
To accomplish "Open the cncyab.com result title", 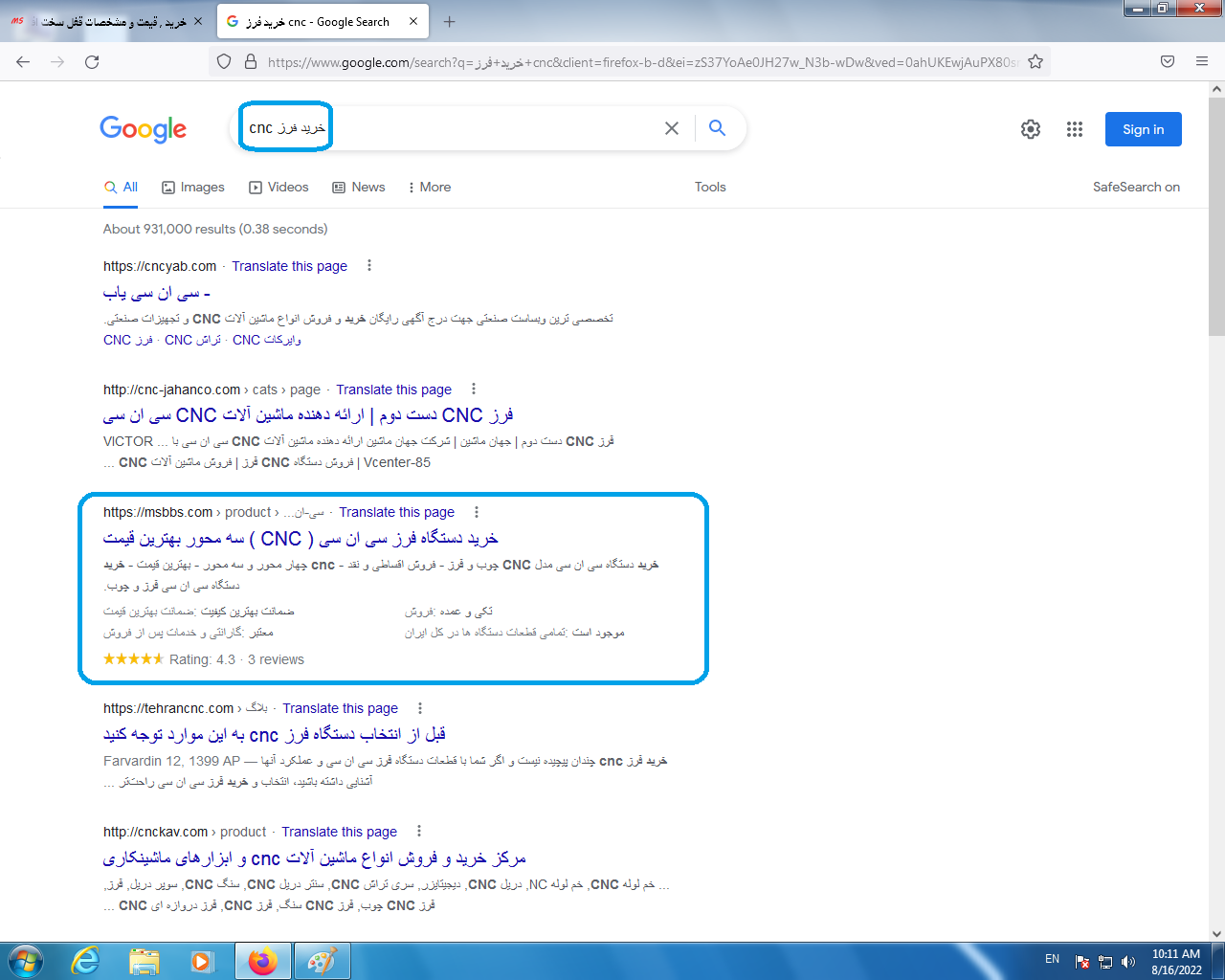I will [157, 293].
